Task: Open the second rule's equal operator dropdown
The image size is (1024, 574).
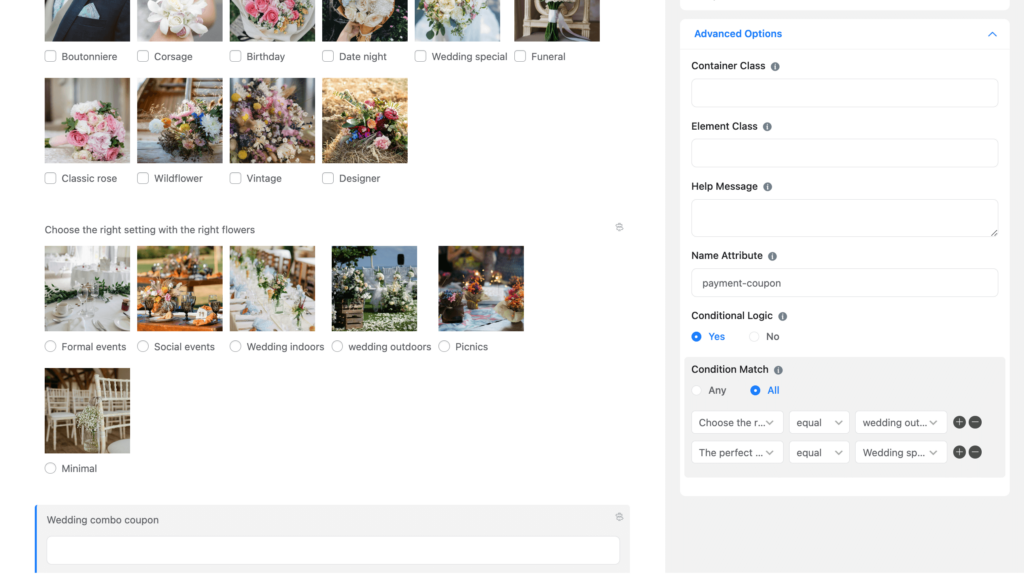Action: coord(819,453)
